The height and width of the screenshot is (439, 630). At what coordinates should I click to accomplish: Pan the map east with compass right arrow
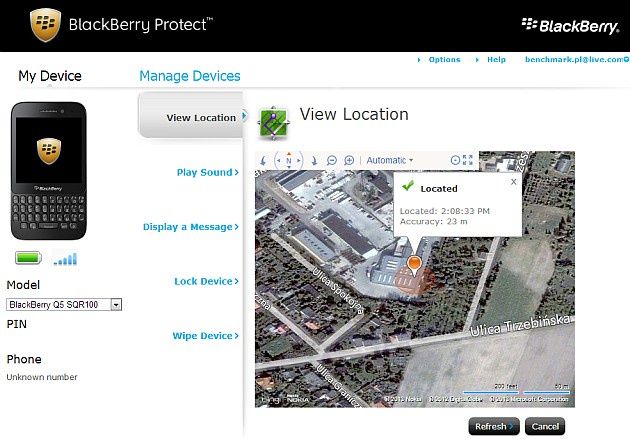[299, 160]
